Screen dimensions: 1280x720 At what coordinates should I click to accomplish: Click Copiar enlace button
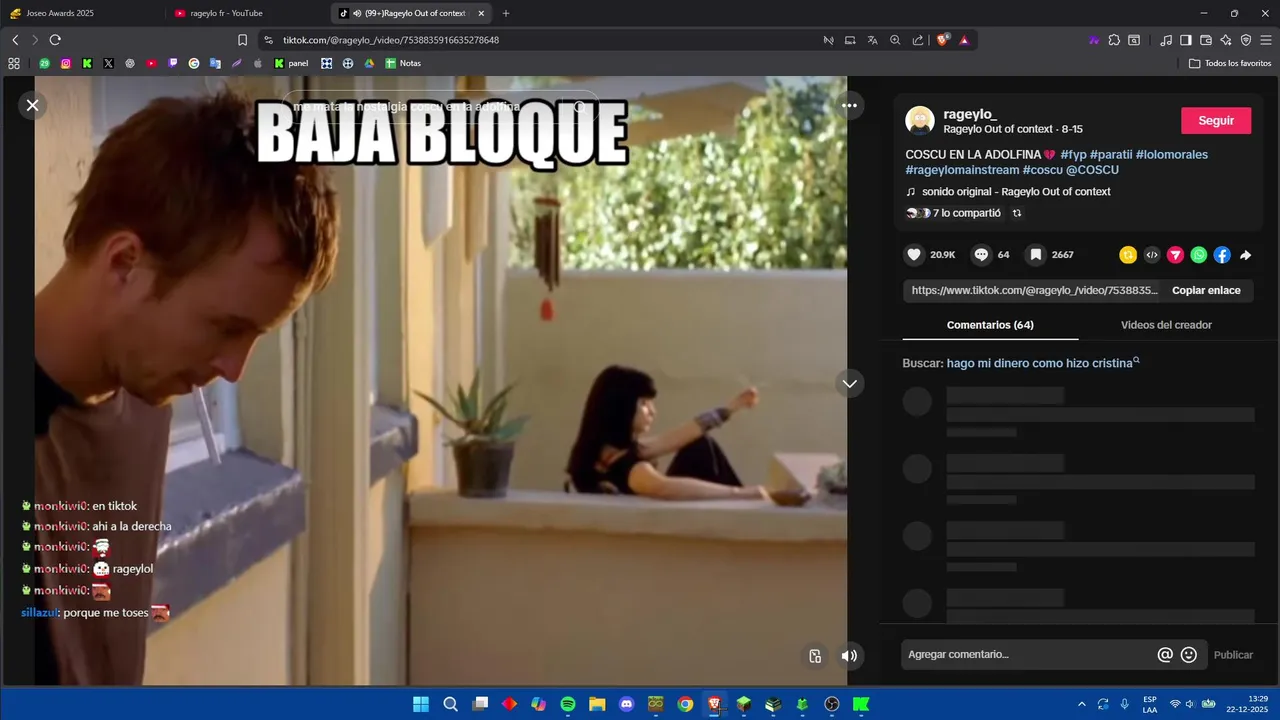1206,290
